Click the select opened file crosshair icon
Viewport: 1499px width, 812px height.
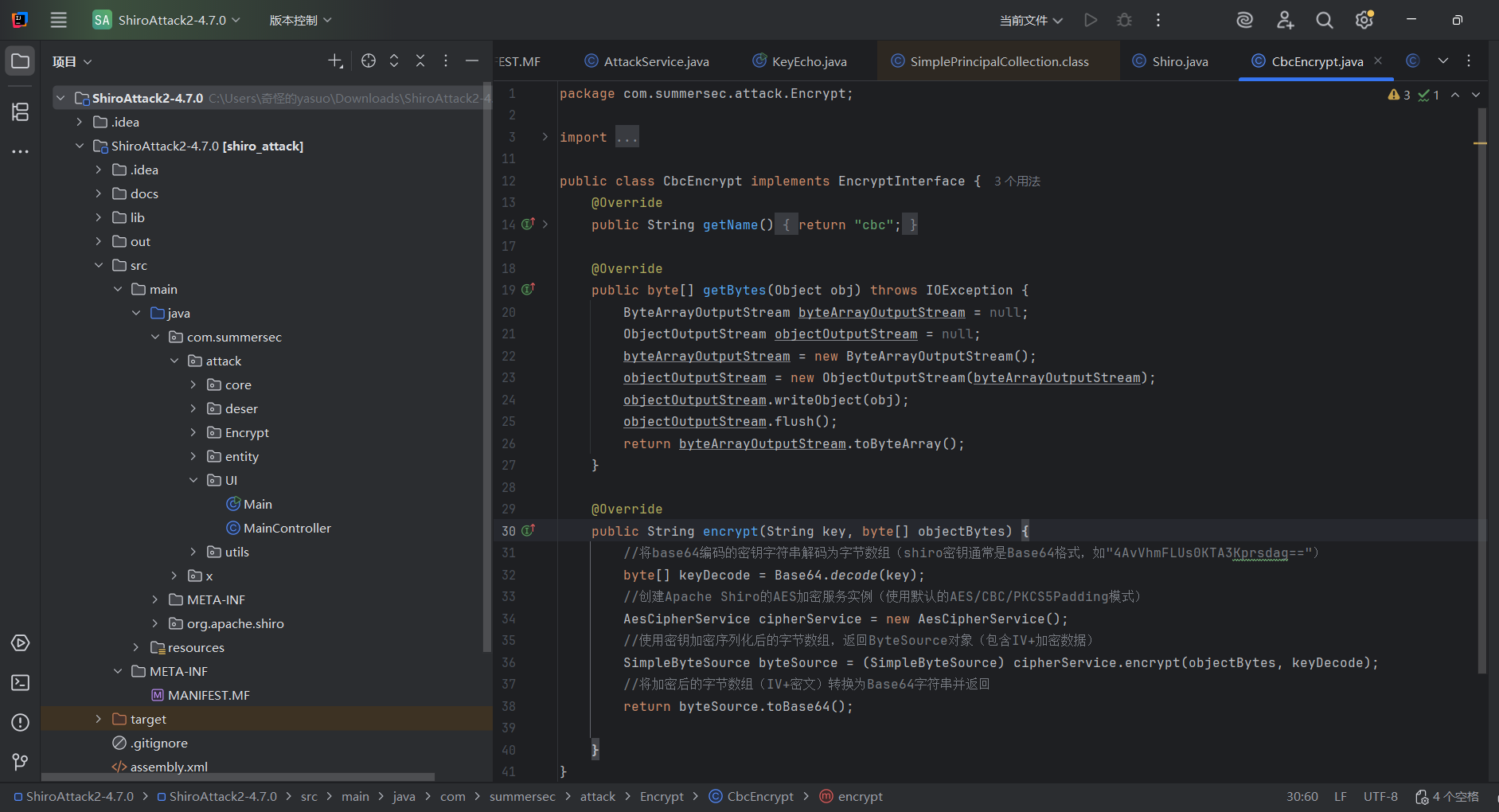point(368,61)
